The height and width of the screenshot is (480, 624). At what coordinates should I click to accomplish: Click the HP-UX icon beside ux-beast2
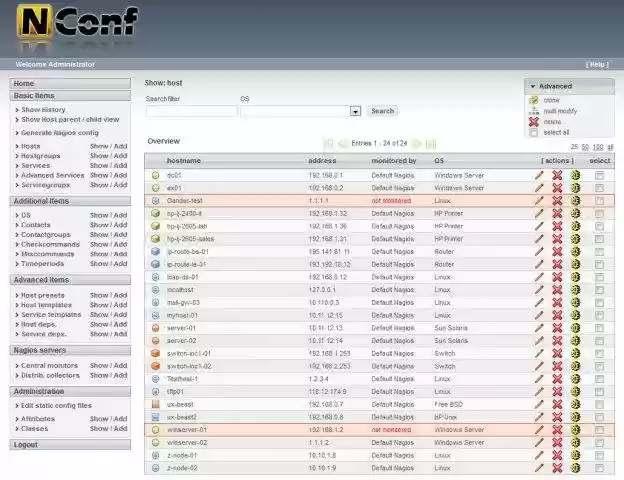[156, 417]
